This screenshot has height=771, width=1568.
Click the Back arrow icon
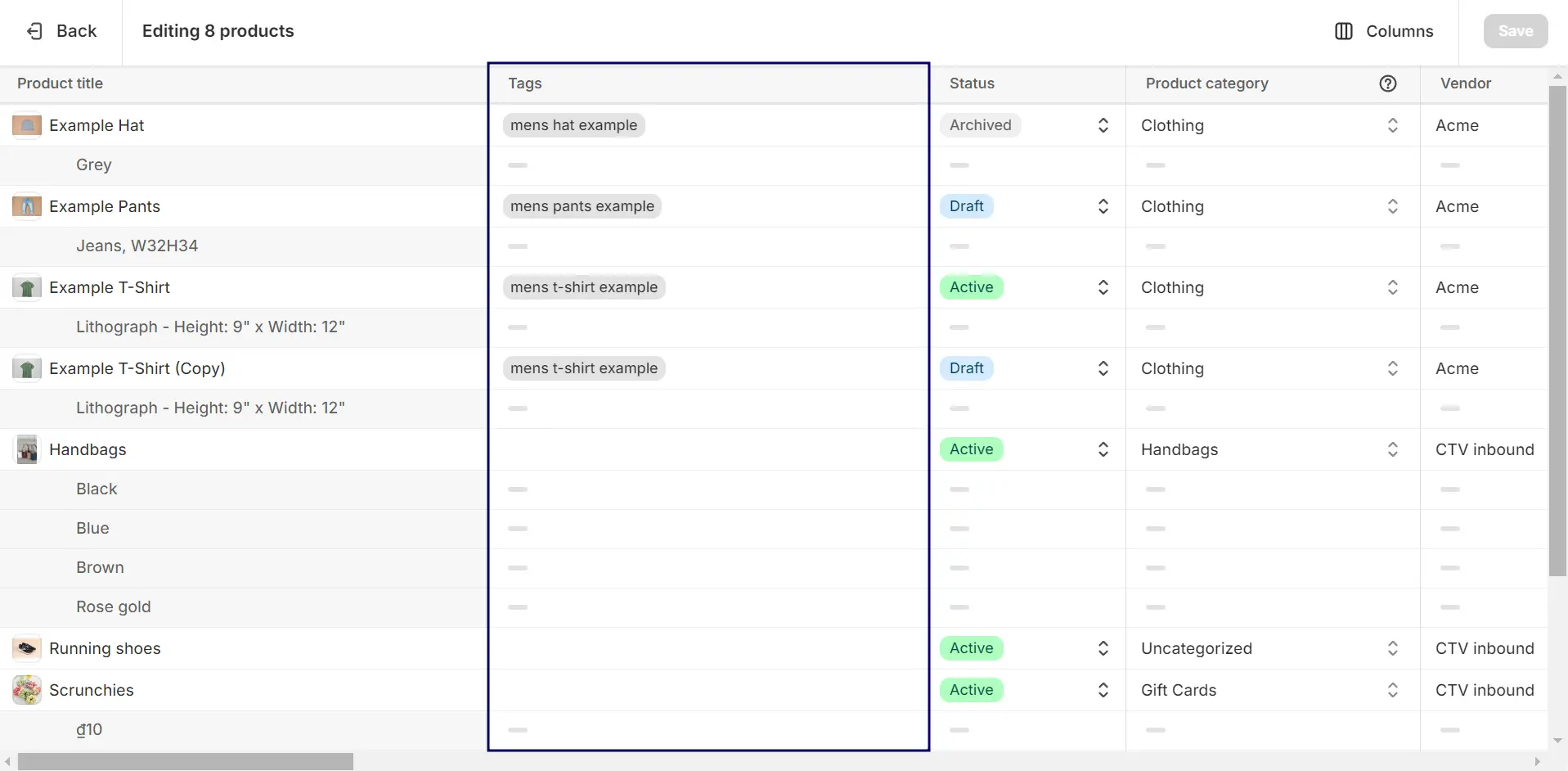(x=34, y=31)
